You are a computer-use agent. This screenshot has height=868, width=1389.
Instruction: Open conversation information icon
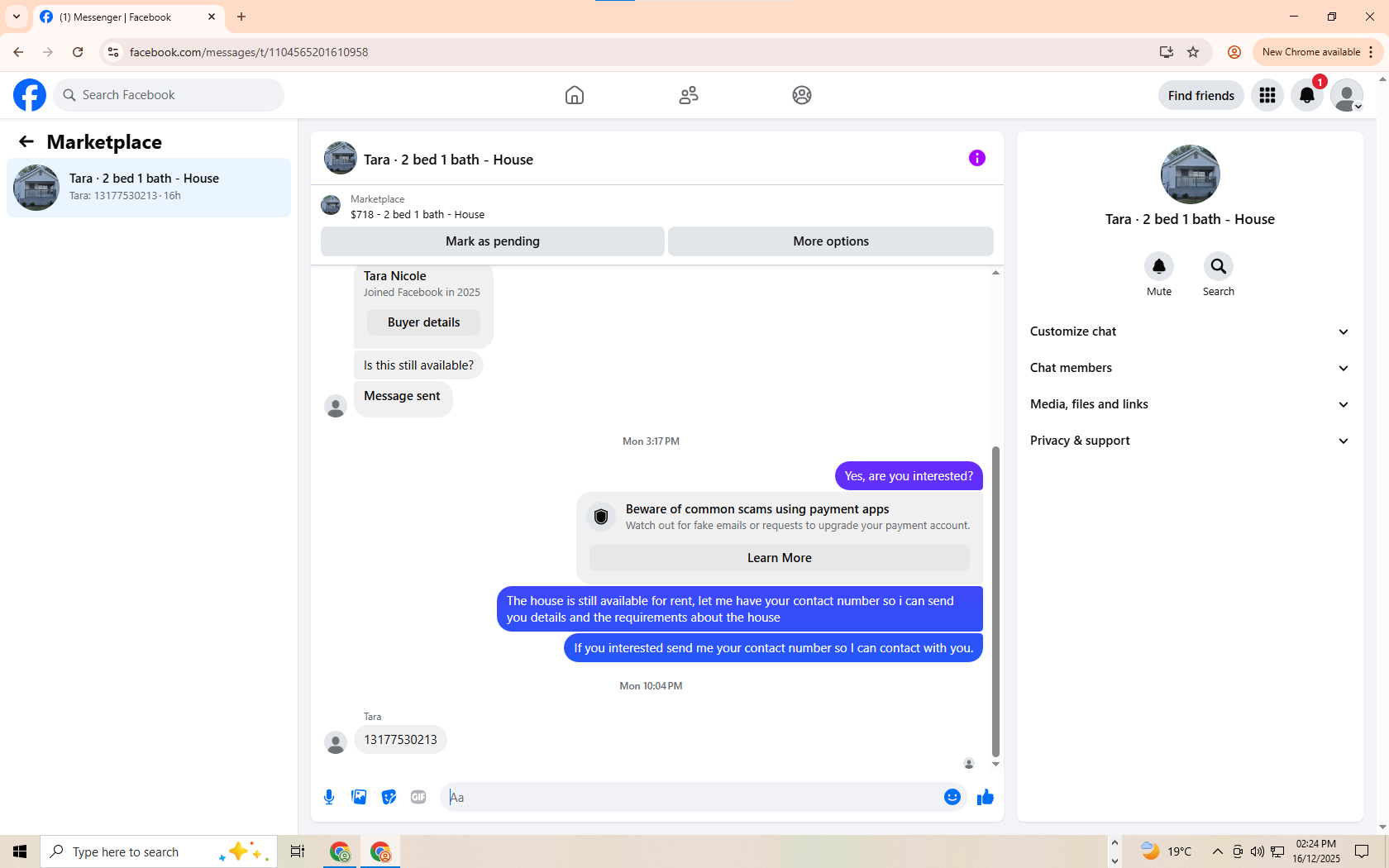pyautogui.click(x=977, y=158)
